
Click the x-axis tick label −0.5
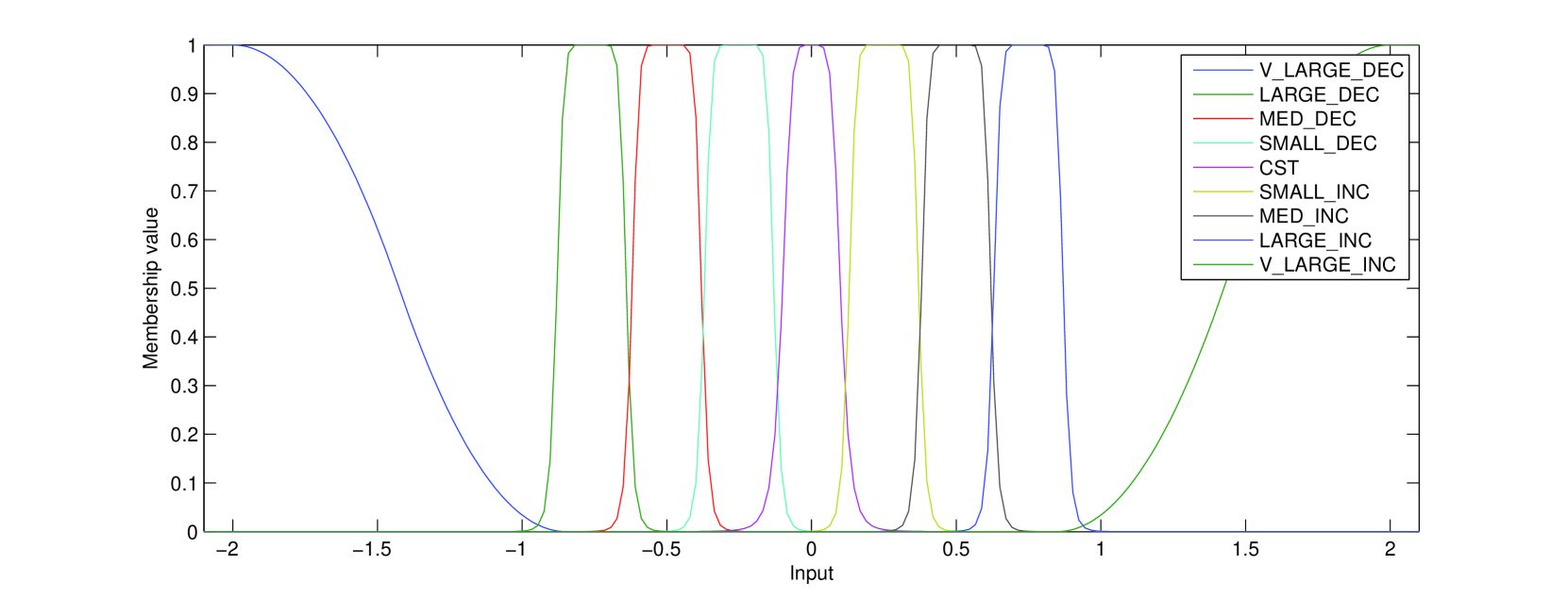click(660, 550)
